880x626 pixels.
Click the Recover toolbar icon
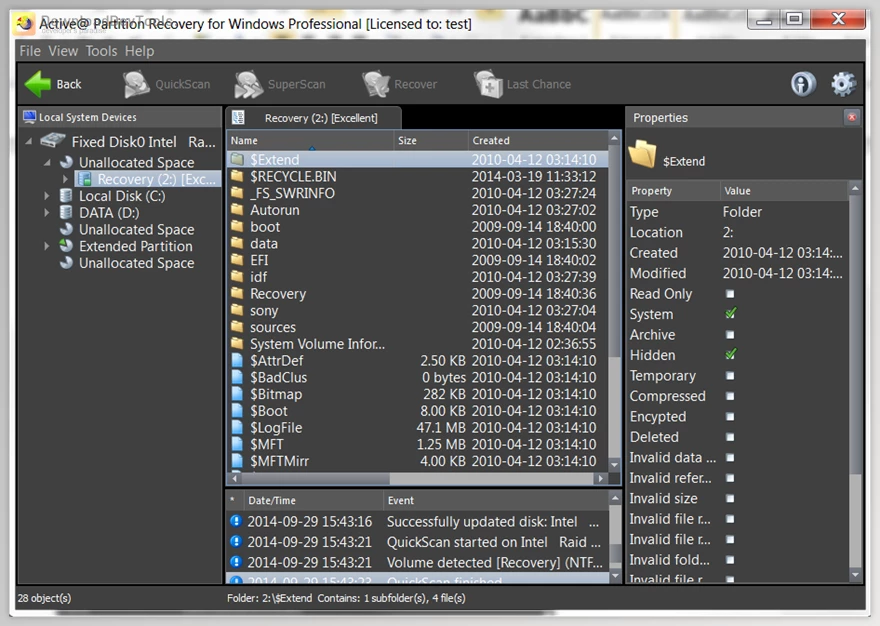coord(376,84)
